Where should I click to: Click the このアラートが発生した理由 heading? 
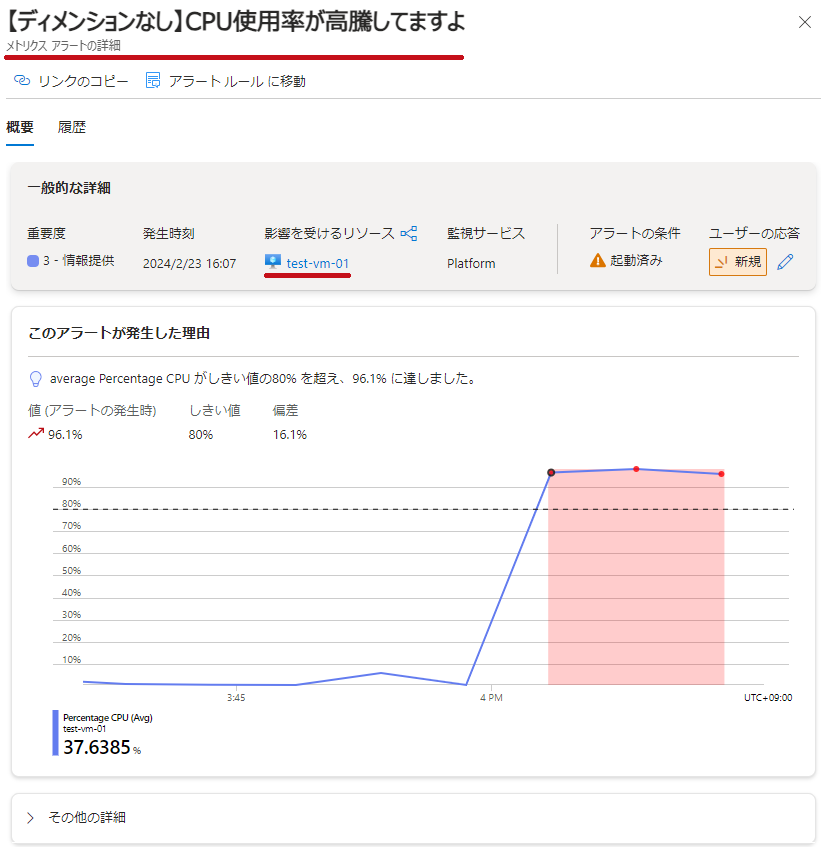(x=119, y=333)
